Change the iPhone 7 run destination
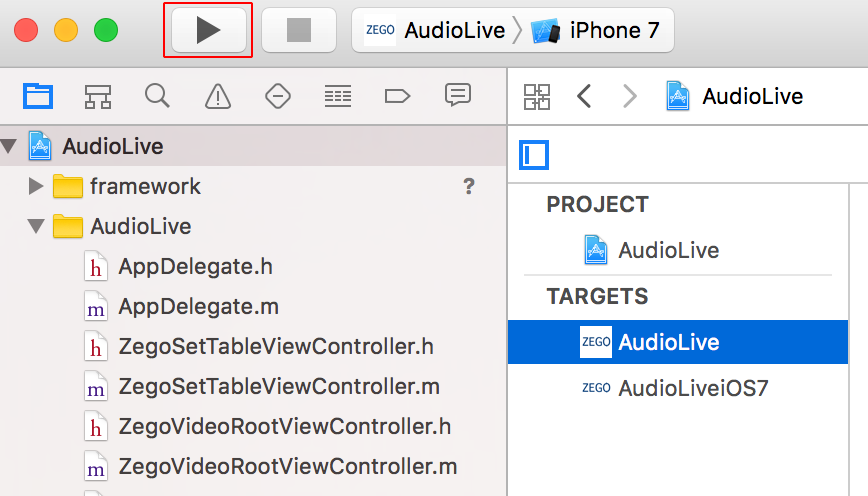868x496 pixels. coord(596,30)
